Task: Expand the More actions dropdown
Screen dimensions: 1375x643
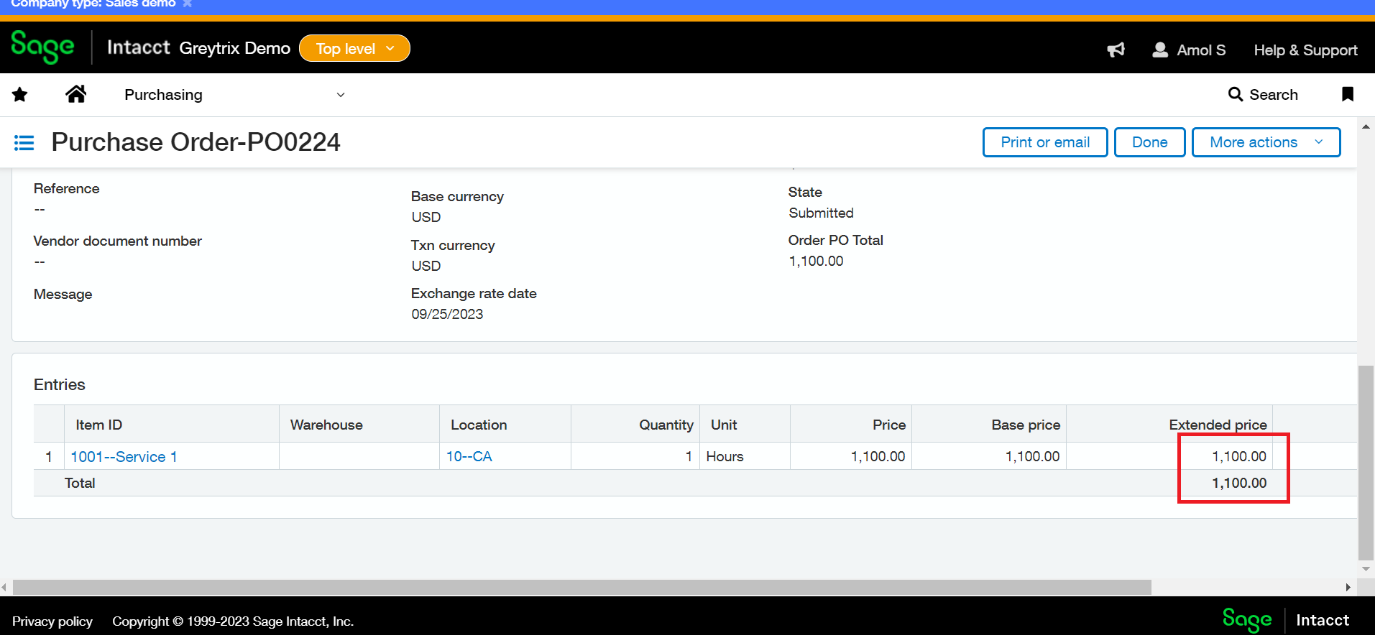Action: coord(1266,142)
